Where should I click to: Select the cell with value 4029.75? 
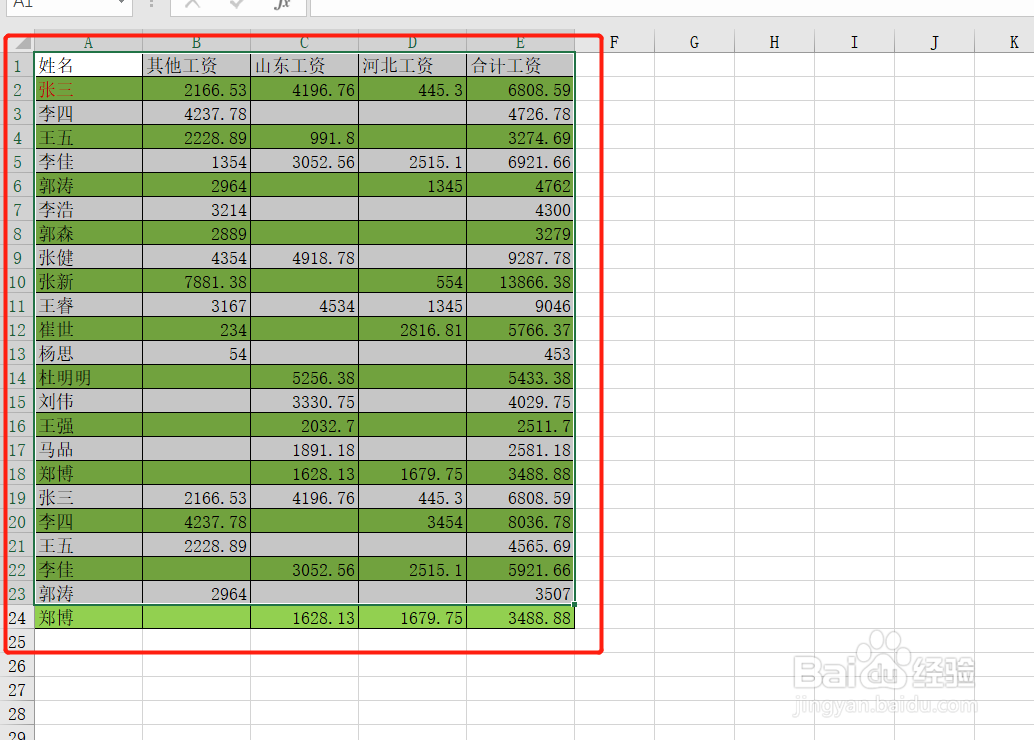[x=520, y=402]
